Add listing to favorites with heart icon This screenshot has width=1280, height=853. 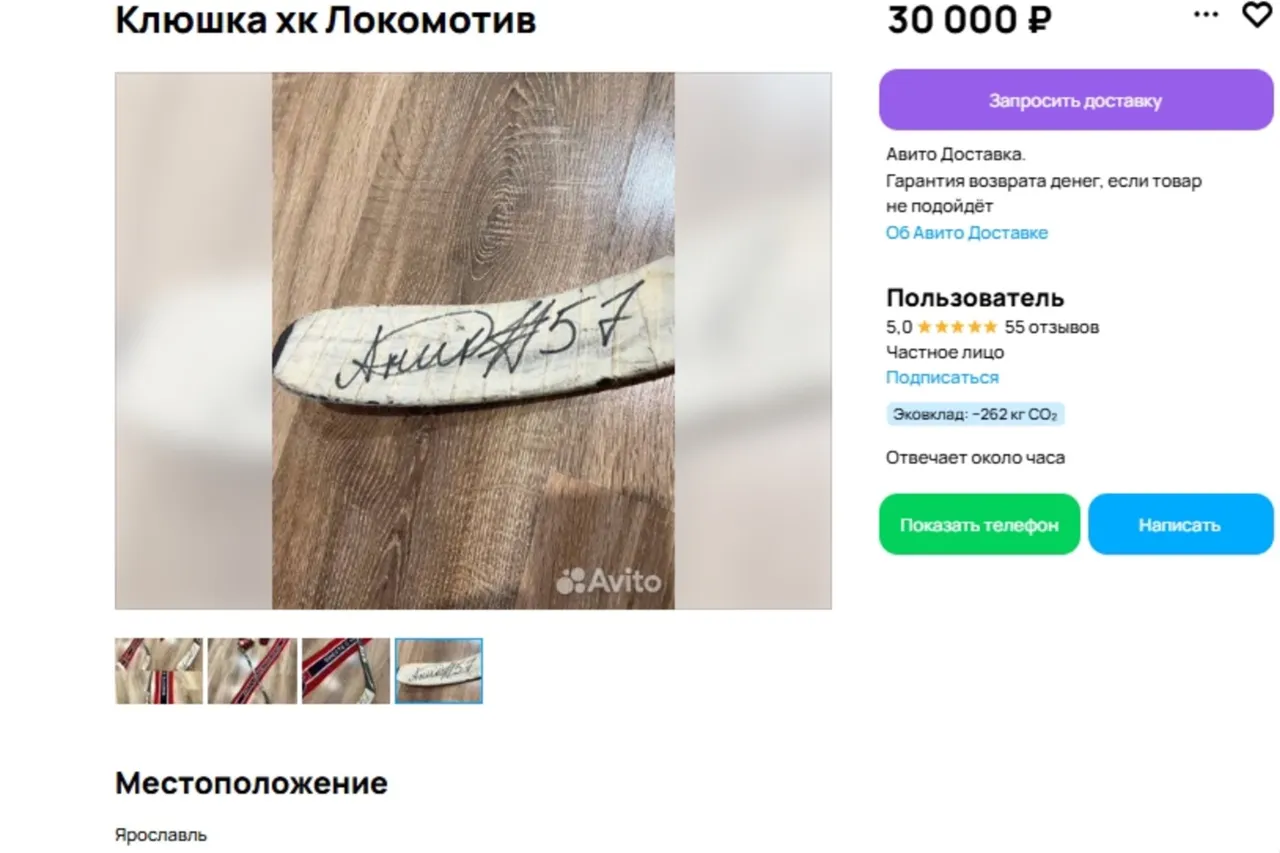(1256, 15)
